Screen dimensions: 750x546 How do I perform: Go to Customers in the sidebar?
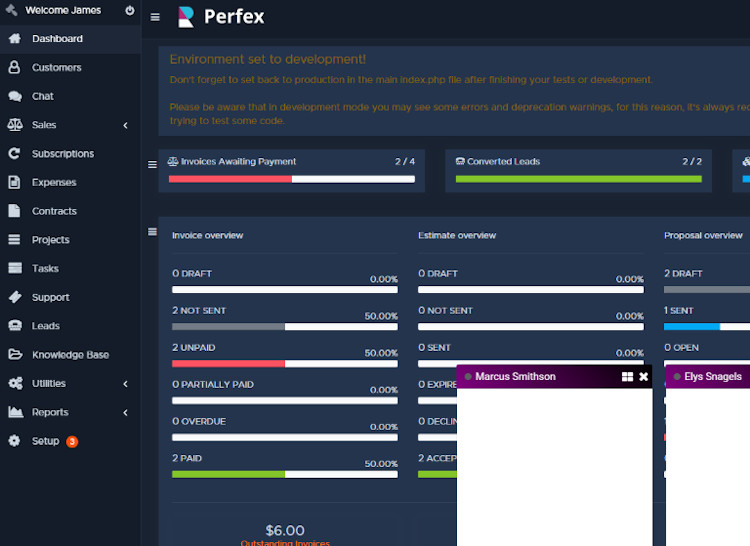coord(70,67)
